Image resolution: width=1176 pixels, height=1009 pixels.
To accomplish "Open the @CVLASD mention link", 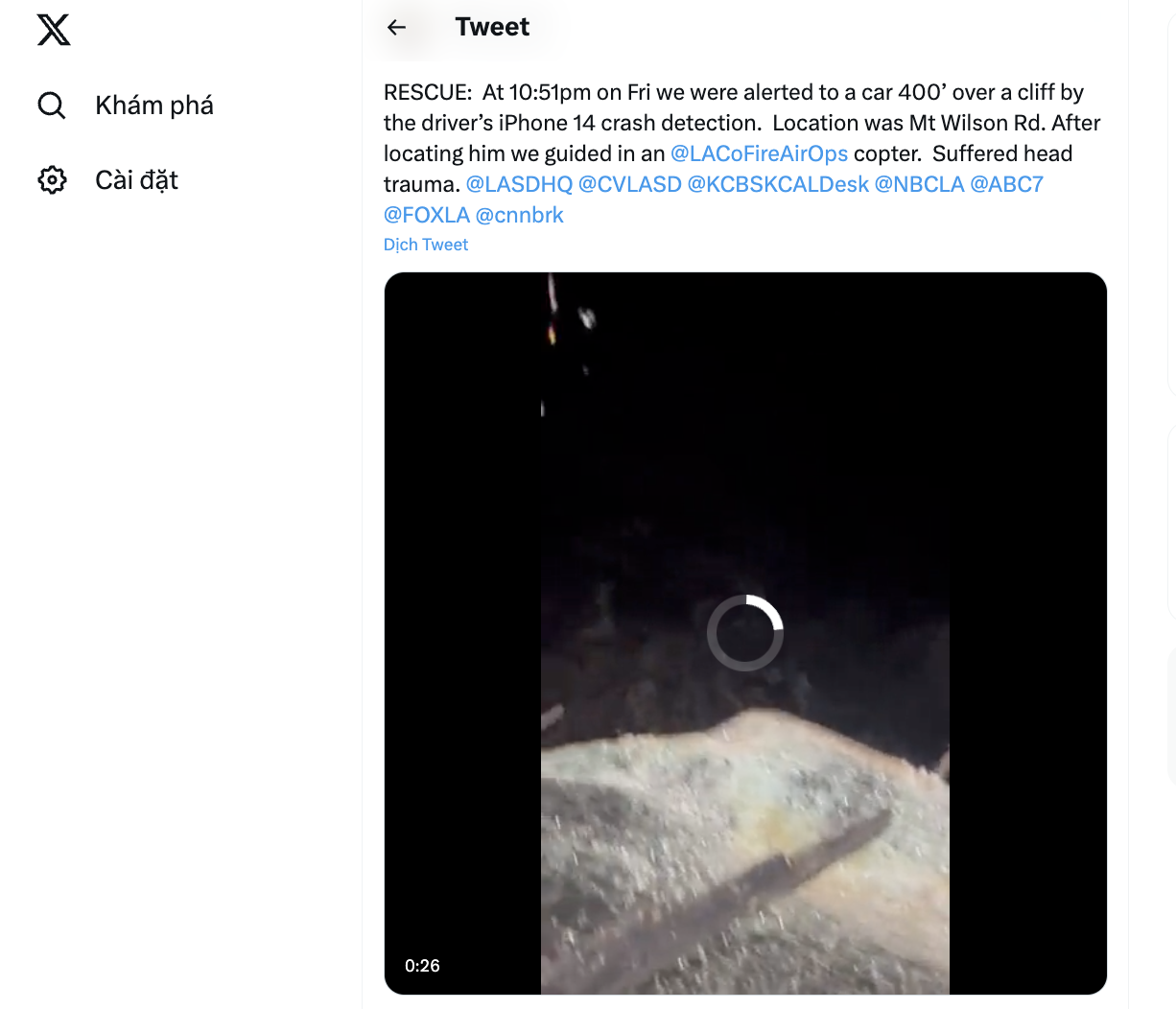I will tap(630, 184).
